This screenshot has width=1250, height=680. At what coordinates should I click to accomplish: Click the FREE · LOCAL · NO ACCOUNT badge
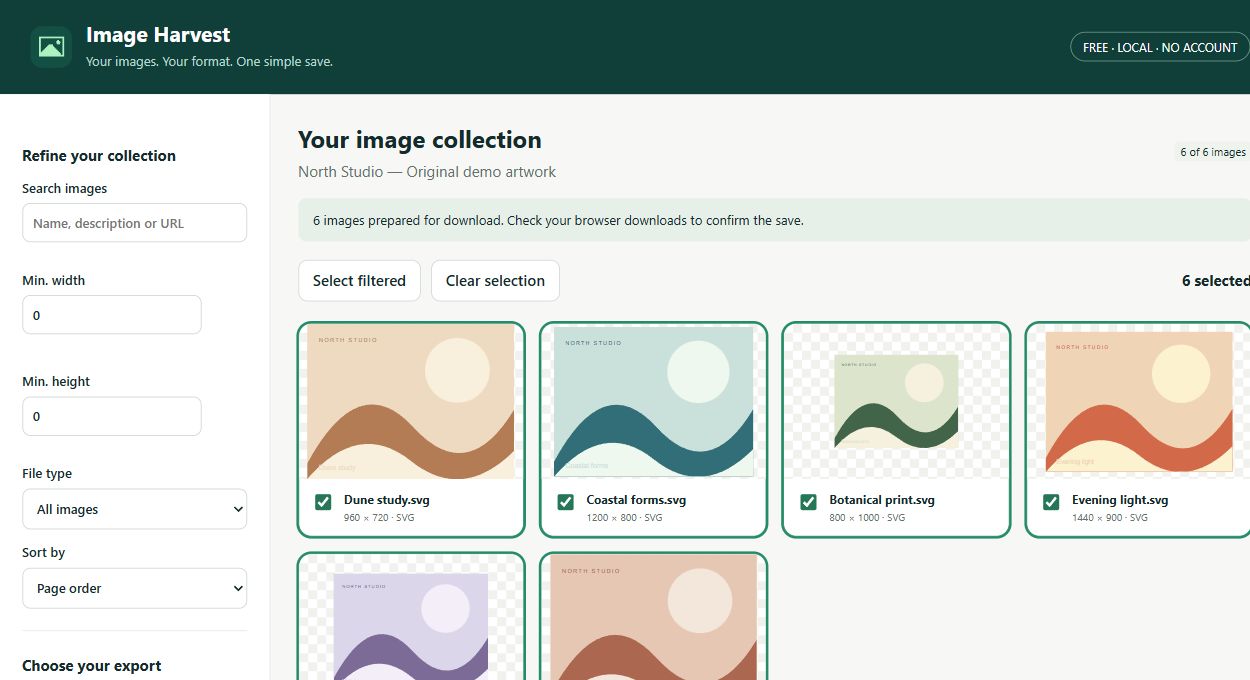click(1160, 47)
